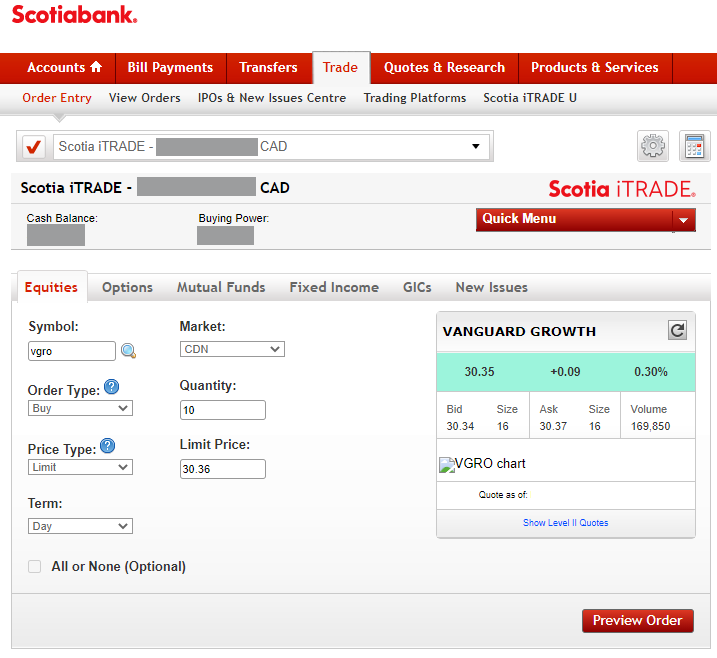Click the symbol lookup magnifier icon
The width and height of the screenshot is (717, 658).
pyautogui.click(x=128, y=351)
